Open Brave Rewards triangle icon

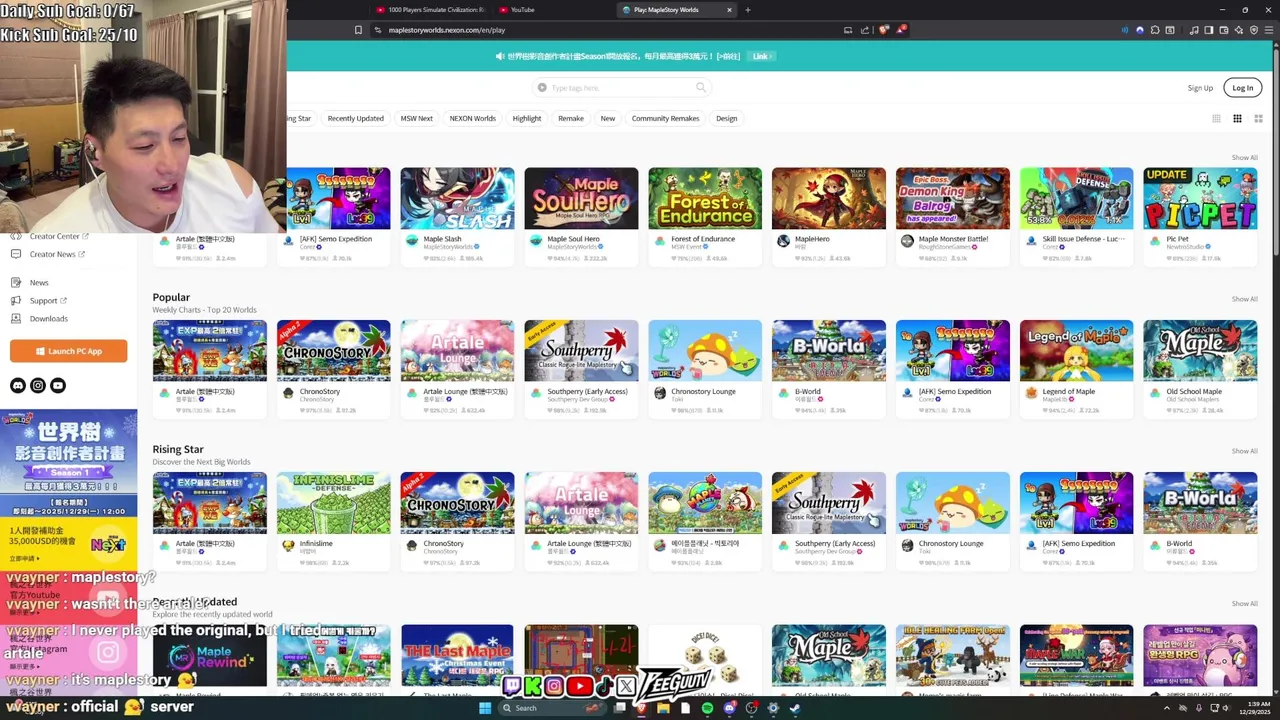point(901,30)
